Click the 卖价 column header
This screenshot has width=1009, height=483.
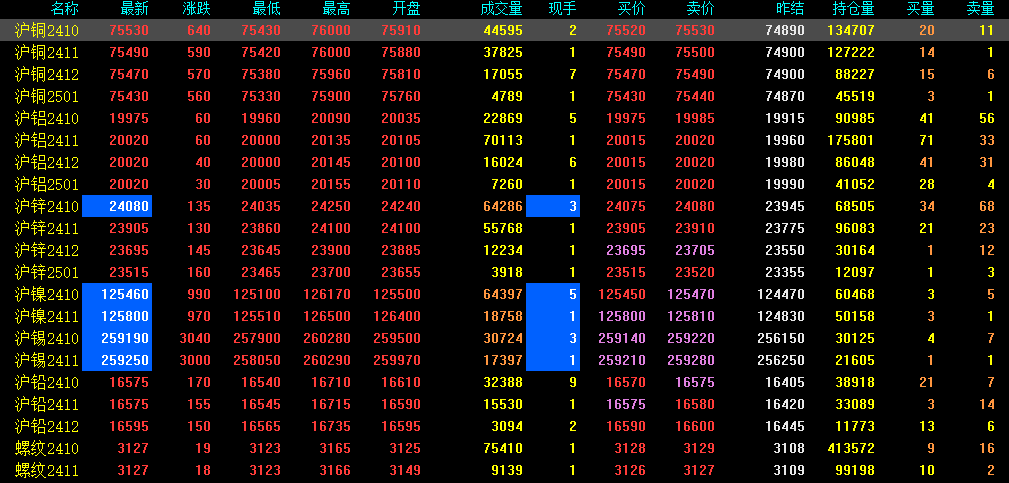(701, 9)
